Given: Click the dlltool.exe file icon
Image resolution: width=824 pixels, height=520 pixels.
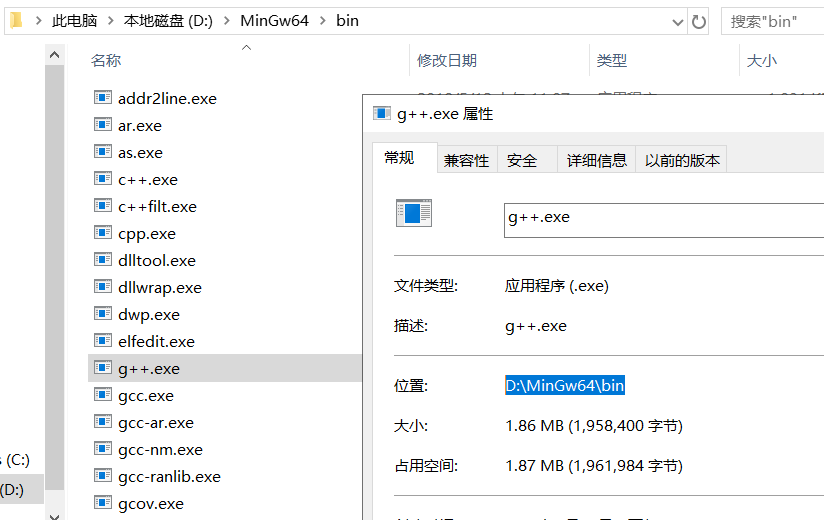Looking at the screenshot, I should tap(102, 259).
